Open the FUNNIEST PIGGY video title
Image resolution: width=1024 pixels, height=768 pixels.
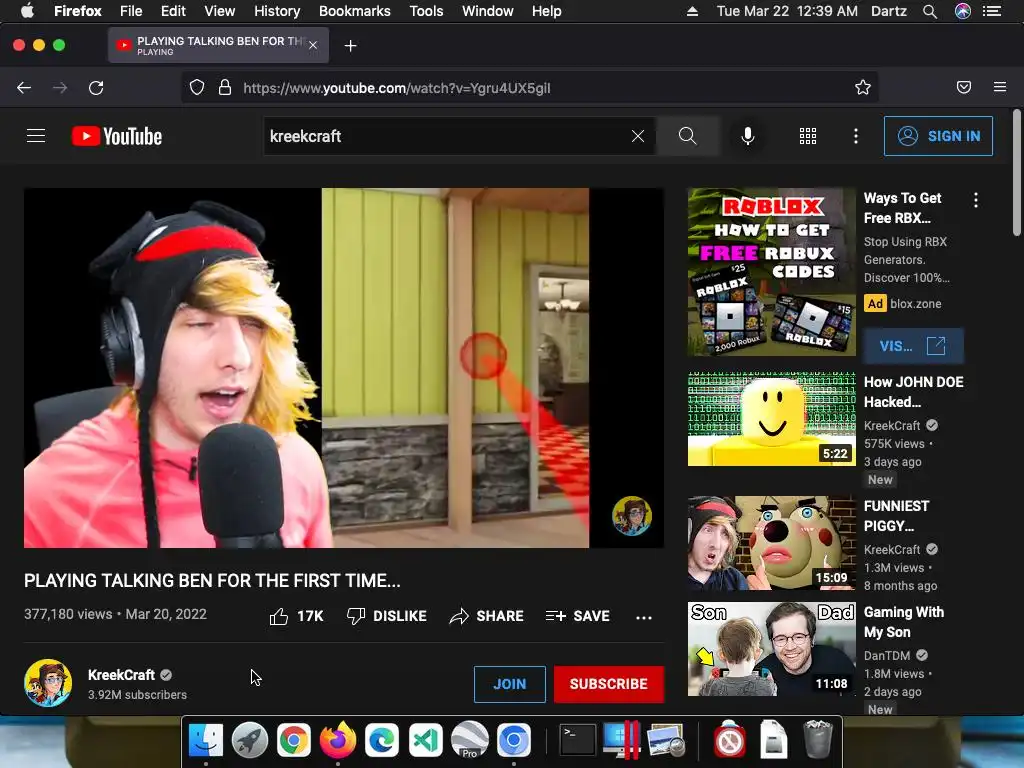(x=896, y=516)
